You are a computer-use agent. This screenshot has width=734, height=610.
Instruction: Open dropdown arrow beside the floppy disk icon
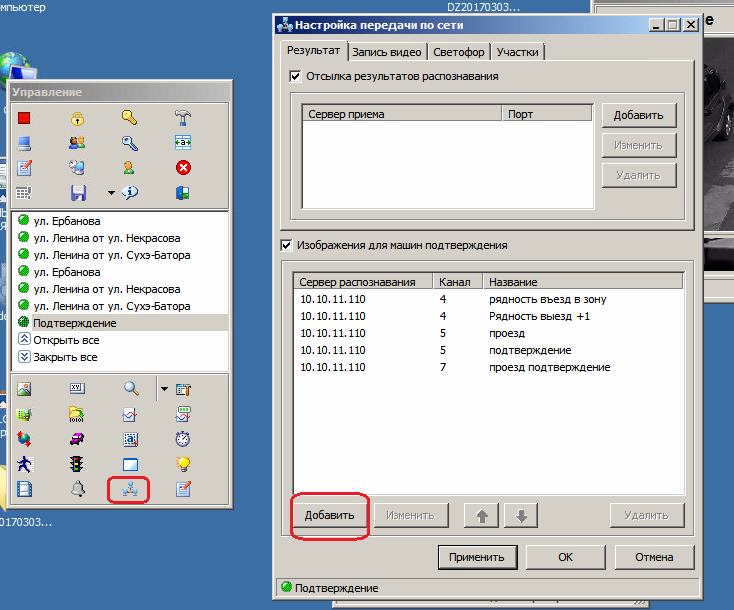tap(111, 193)
